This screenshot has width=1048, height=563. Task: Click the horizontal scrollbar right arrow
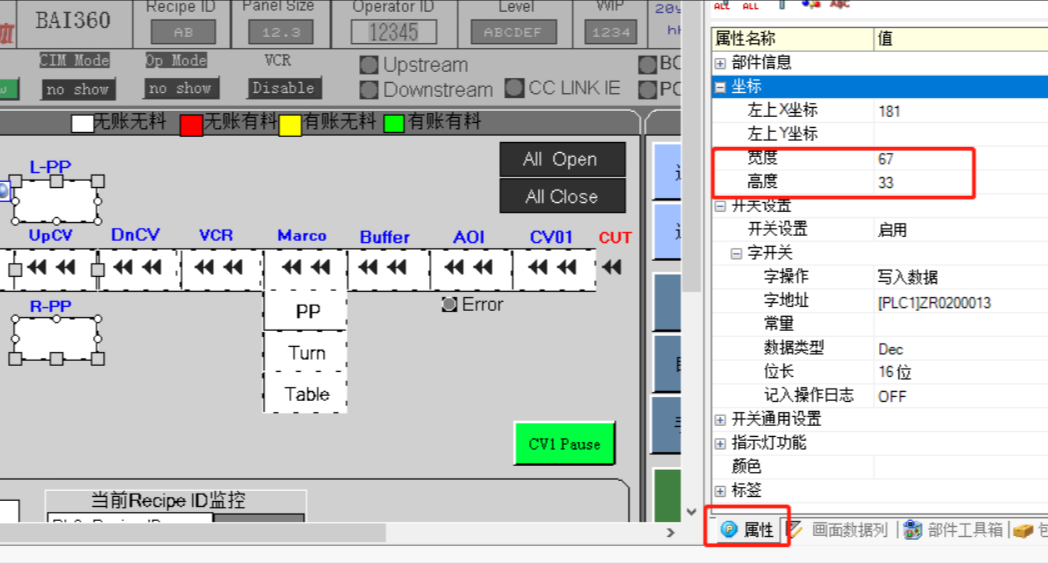click(x=670, y=532)
